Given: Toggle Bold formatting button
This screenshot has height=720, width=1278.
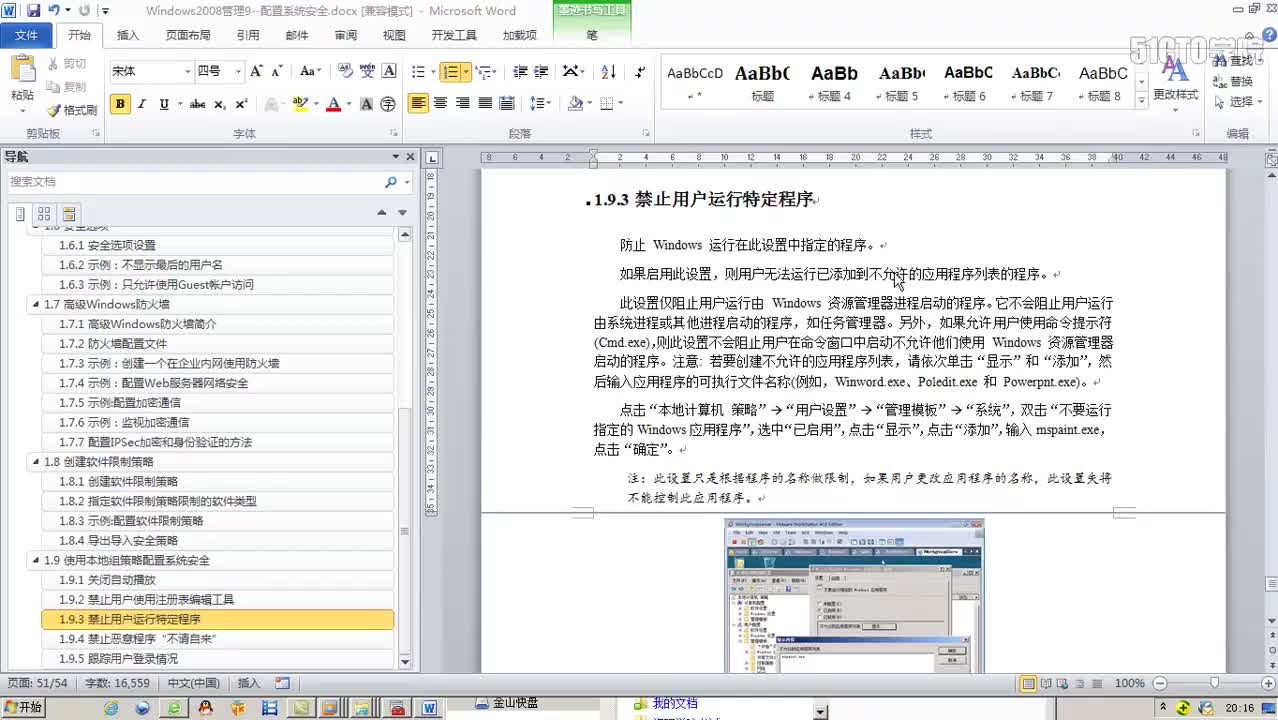Looking at the screenshot, I should (x=120, y=104).
